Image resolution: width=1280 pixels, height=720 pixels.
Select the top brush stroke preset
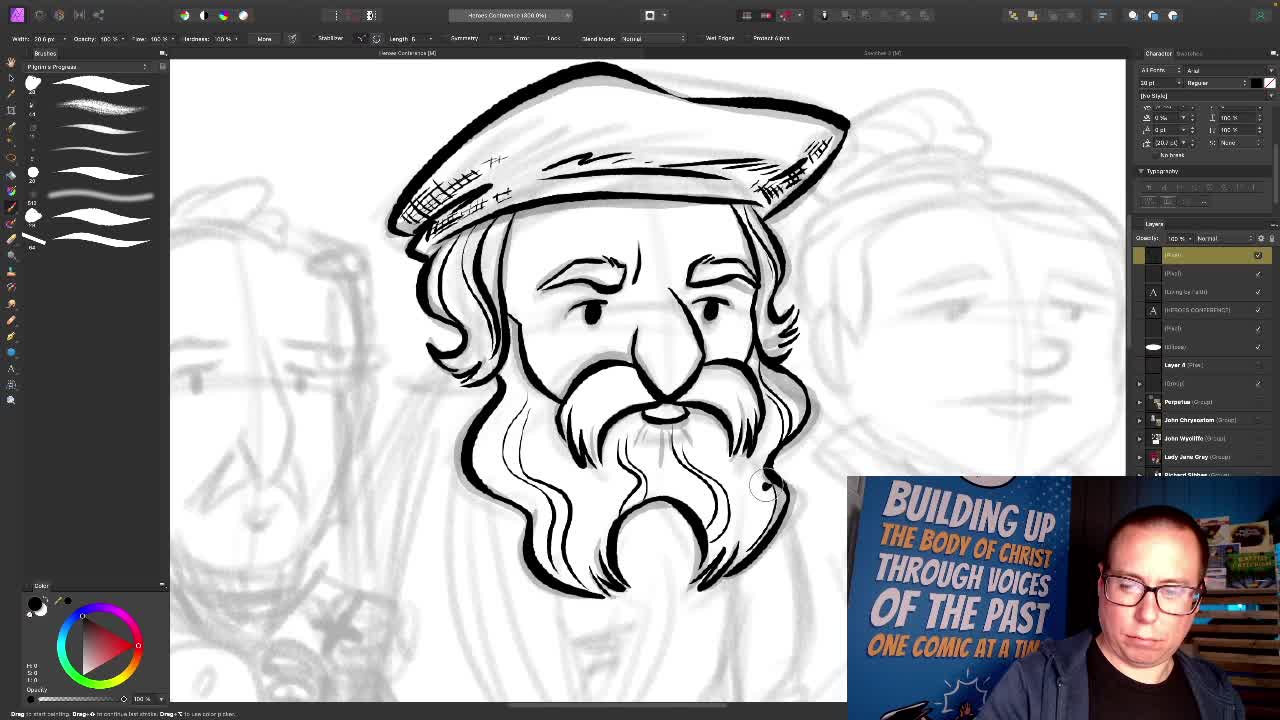click(x=100, y=85)
